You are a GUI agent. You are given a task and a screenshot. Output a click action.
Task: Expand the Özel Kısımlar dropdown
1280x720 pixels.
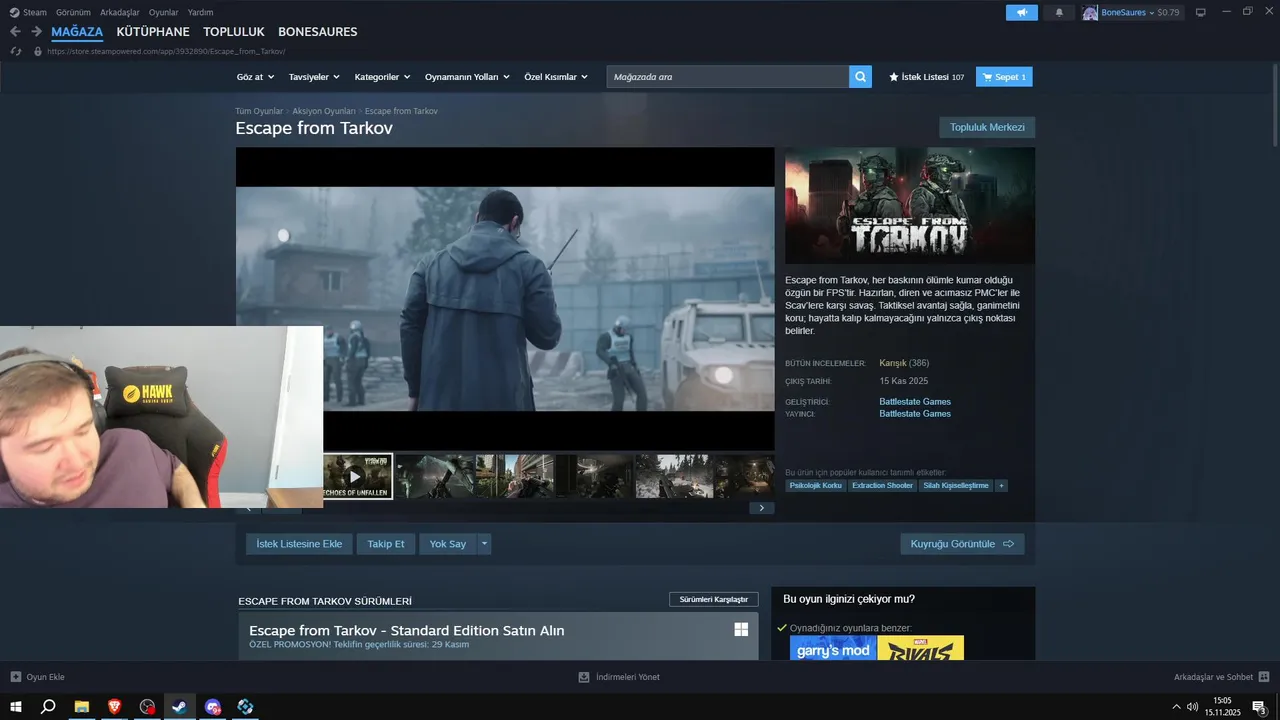[556, 77]
